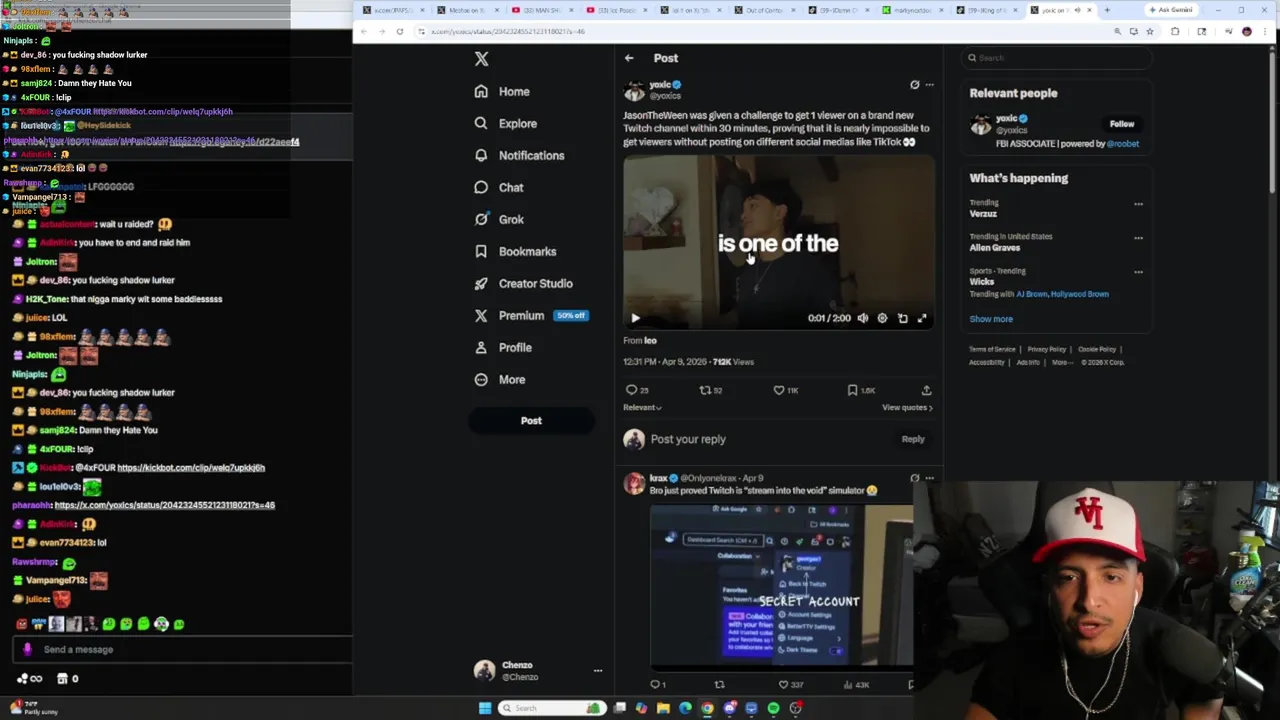Click Premium 50% off badge
The height and width of the screenshot is (720, 1280).
(x=571, y=315)
